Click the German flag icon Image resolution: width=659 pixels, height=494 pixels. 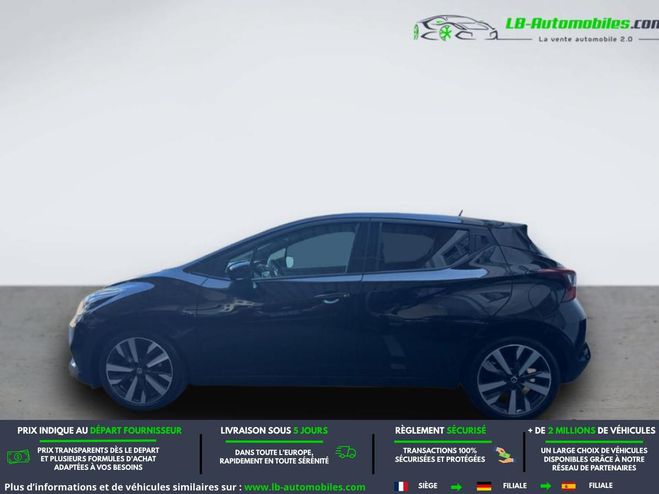point(484,486)
